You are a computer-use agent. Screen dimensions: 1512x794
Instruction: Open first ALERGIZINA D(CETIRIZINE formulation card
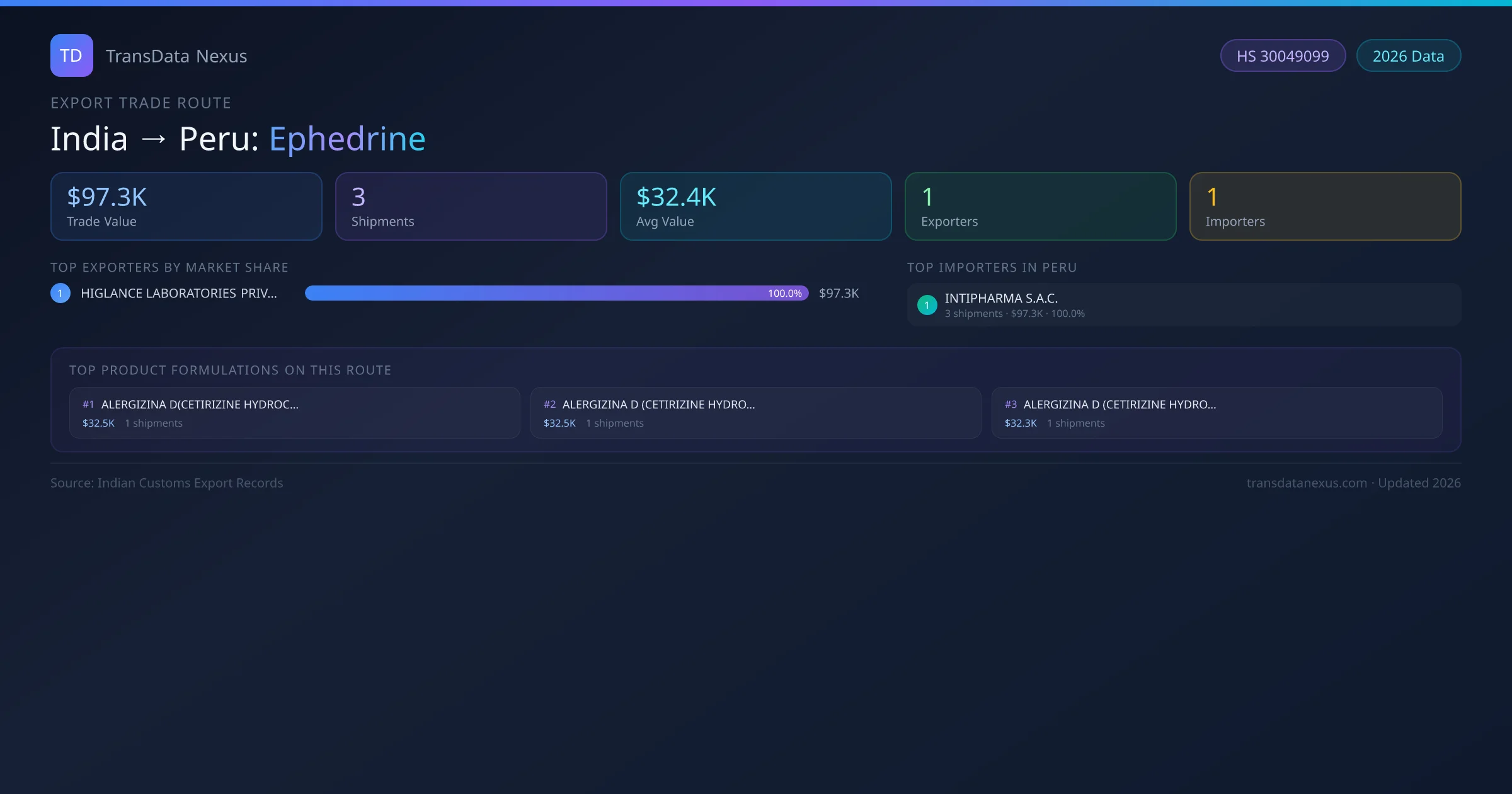(x=295, y=413)
